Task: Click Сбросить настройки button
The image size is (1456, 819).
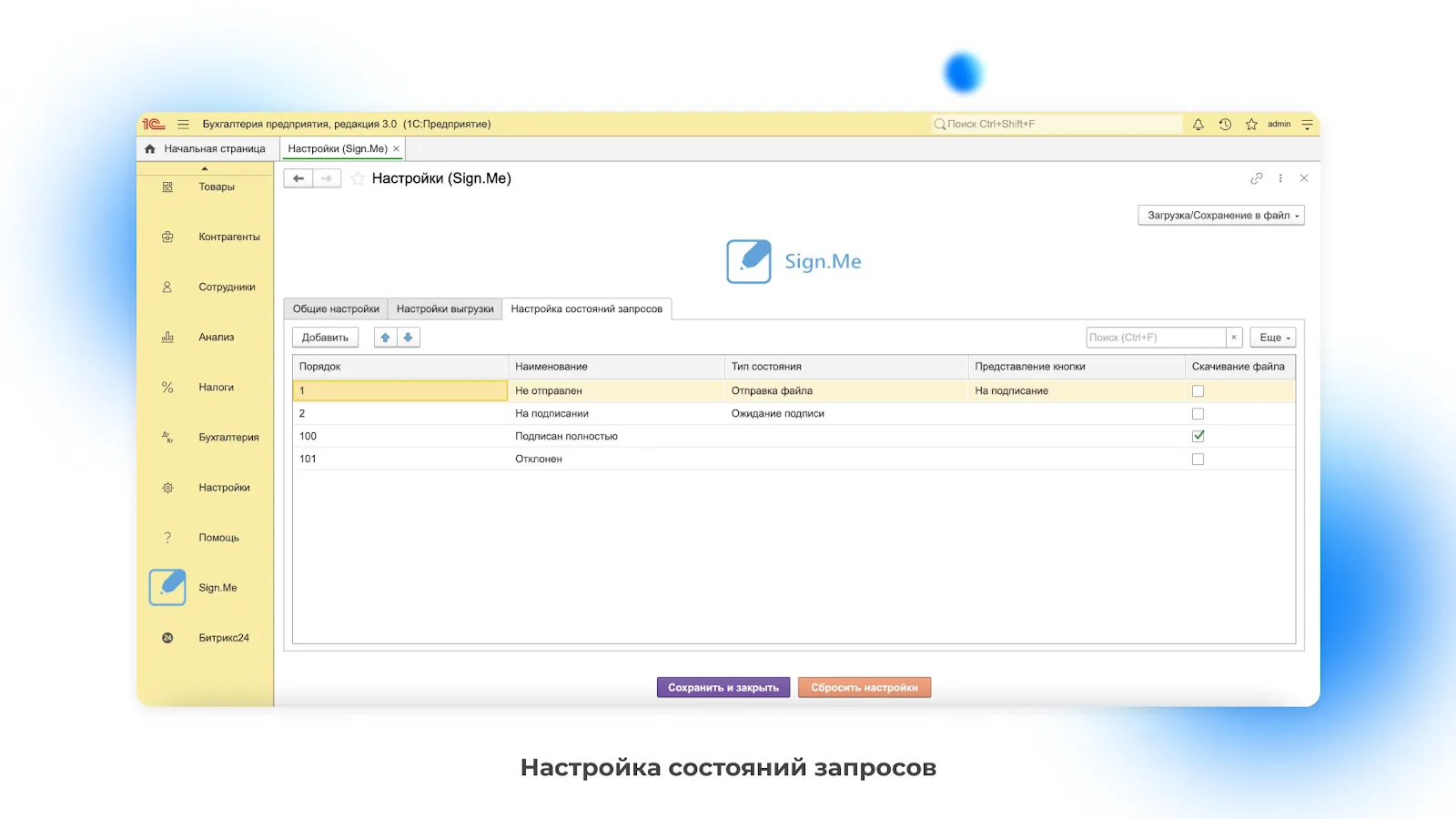Action: pyautogui.click(x=864, y=688)
